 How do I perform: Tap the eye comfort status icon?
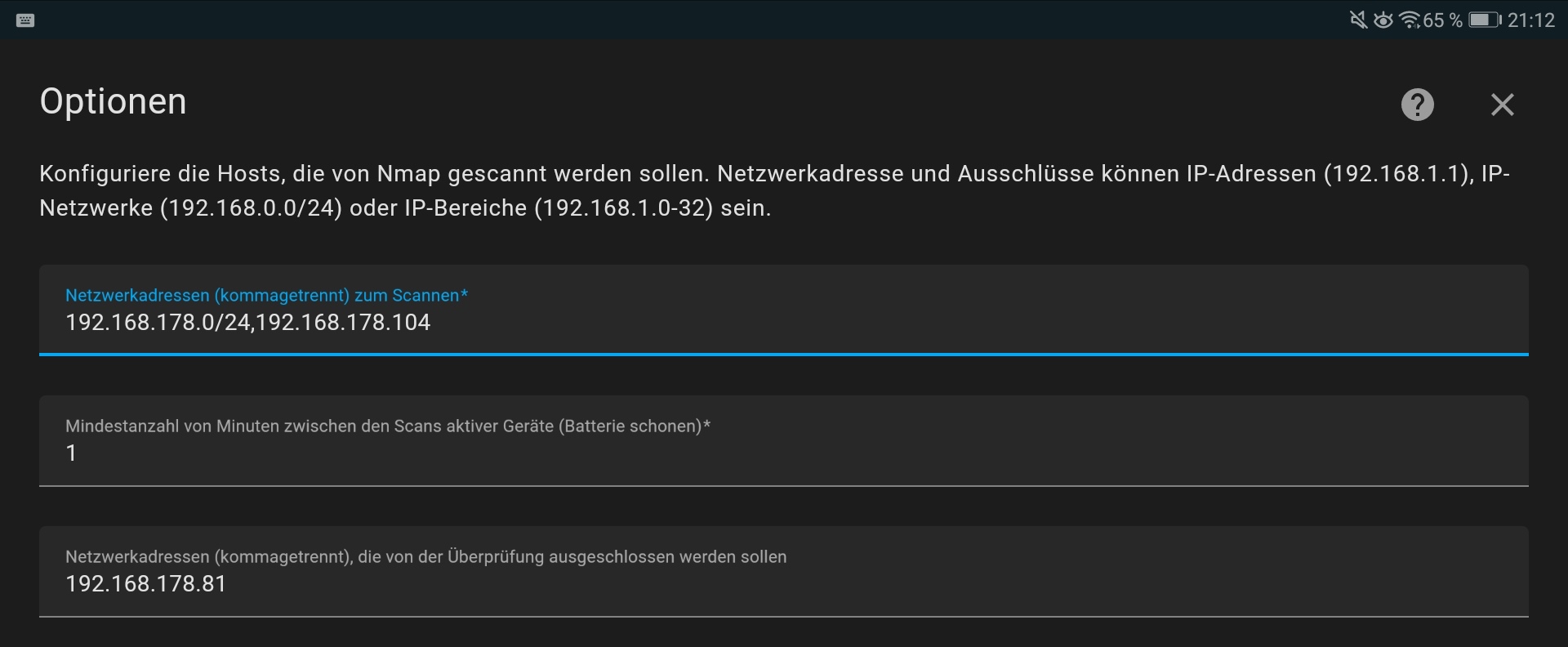click(x=1383, y=20)
